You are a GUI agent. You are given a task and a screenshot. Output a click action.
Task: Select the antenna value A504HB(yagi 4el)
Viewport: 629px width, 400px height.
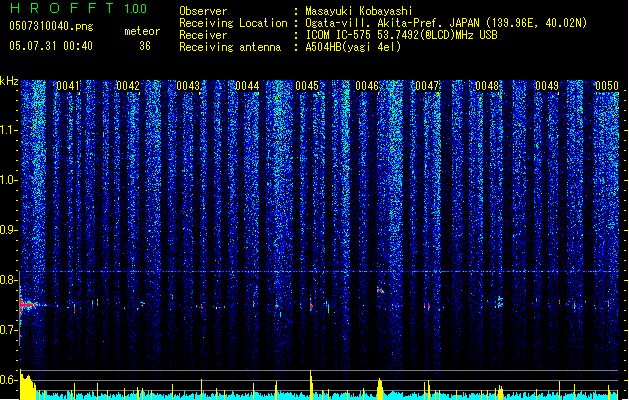[x=353, y=47]
